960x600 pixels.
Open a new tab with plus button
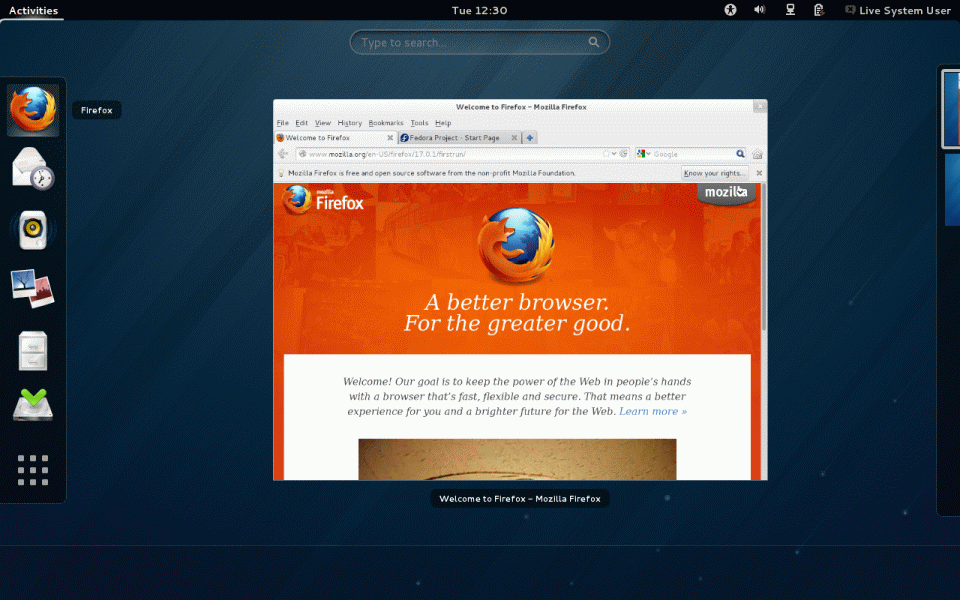tap(530, 138)
